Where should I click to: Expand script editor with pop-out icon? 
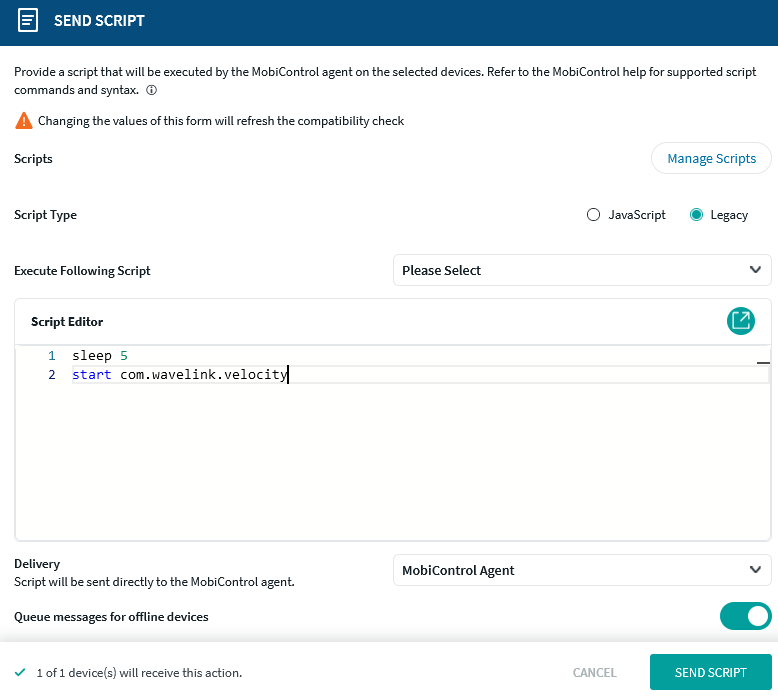point(740,321)
